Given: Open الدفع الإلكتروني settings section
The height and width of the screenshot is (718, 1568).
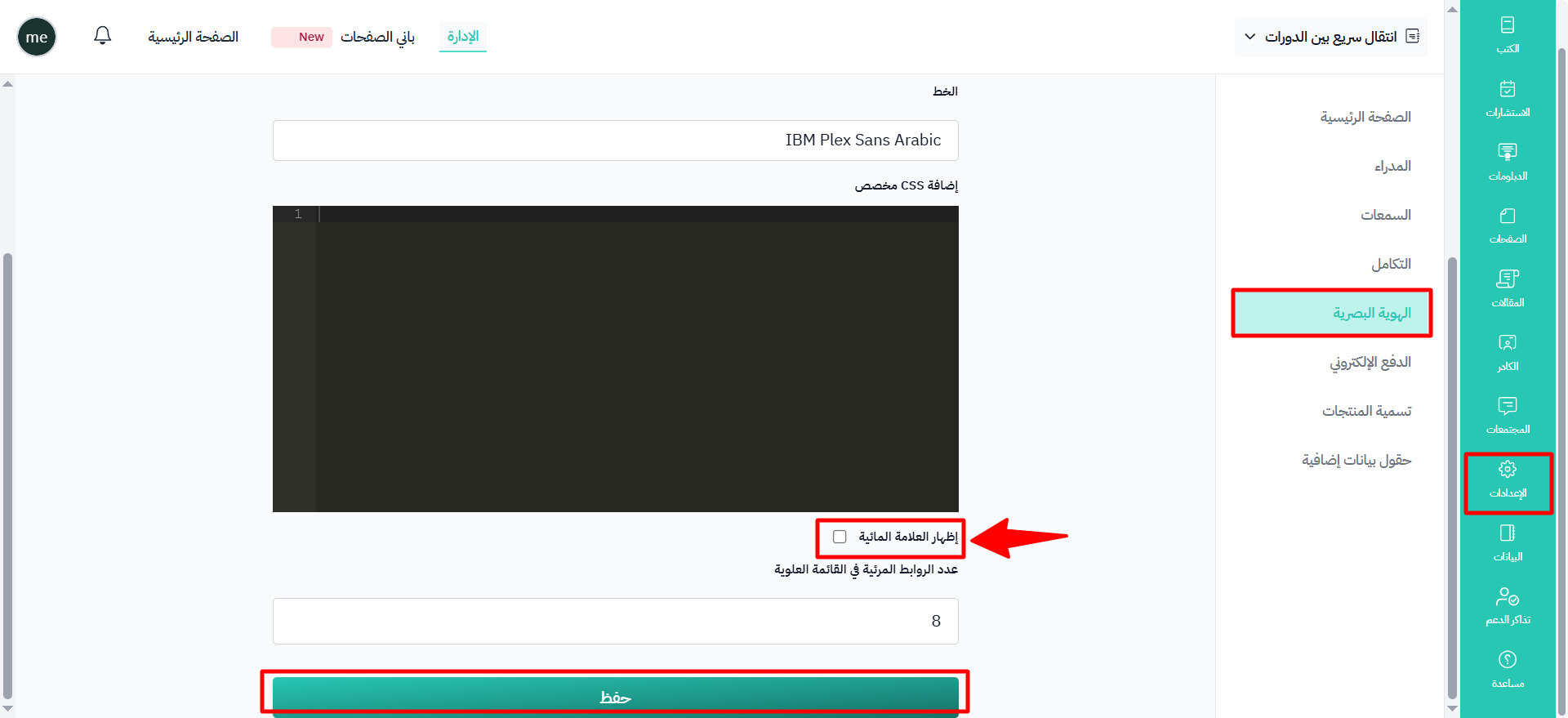Looking at the screenshot, I should click(1370, 362).
